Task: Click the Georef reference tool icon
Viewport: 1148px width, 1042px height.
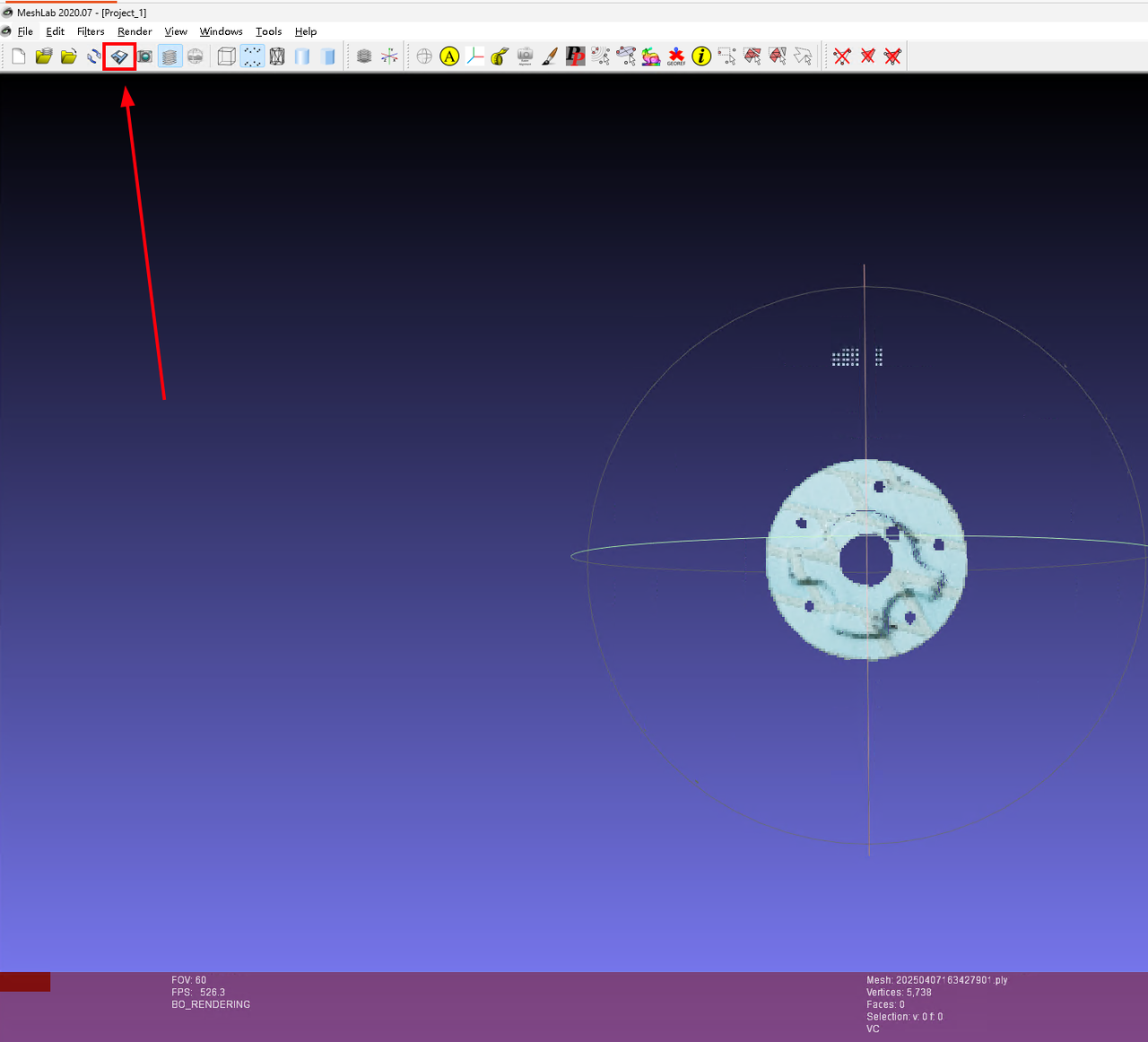Action: (x=676, y=56)
